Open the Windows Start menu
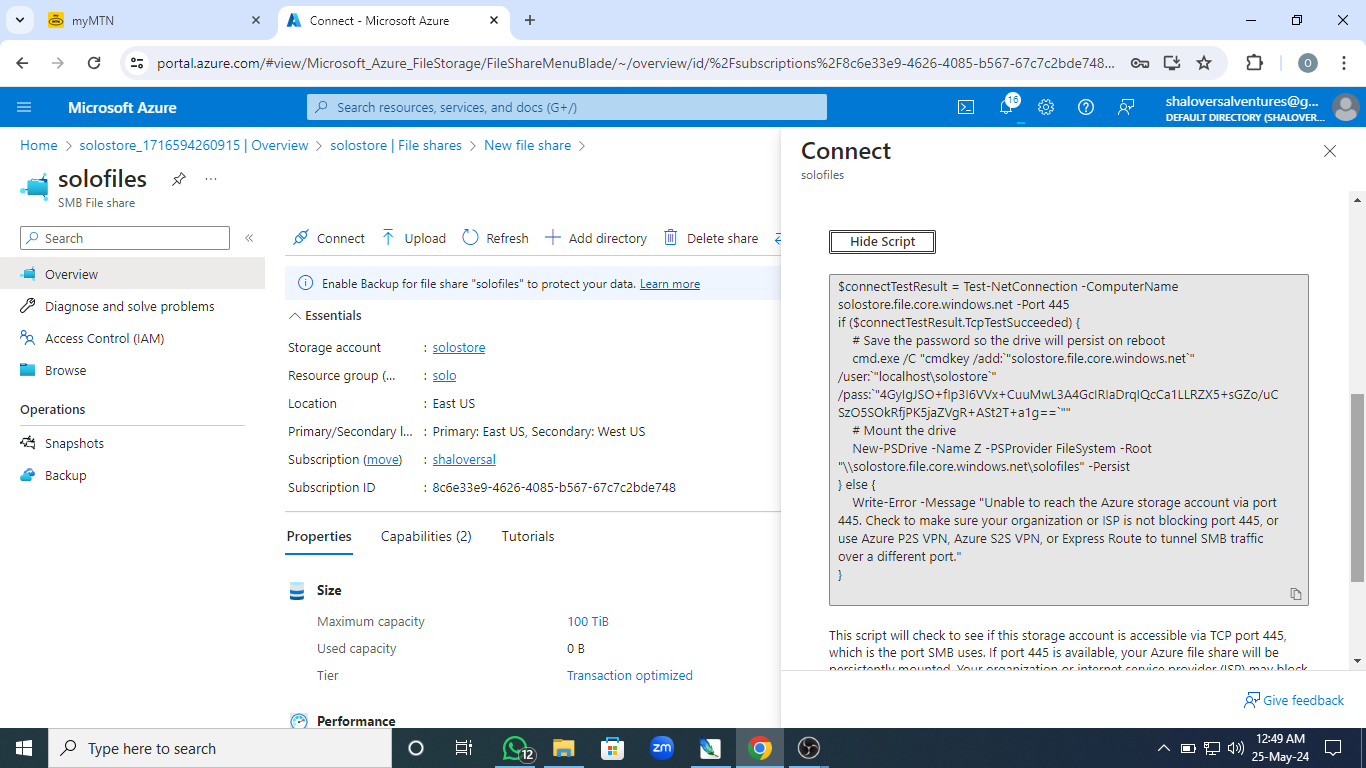 click(x=24, y=748)
